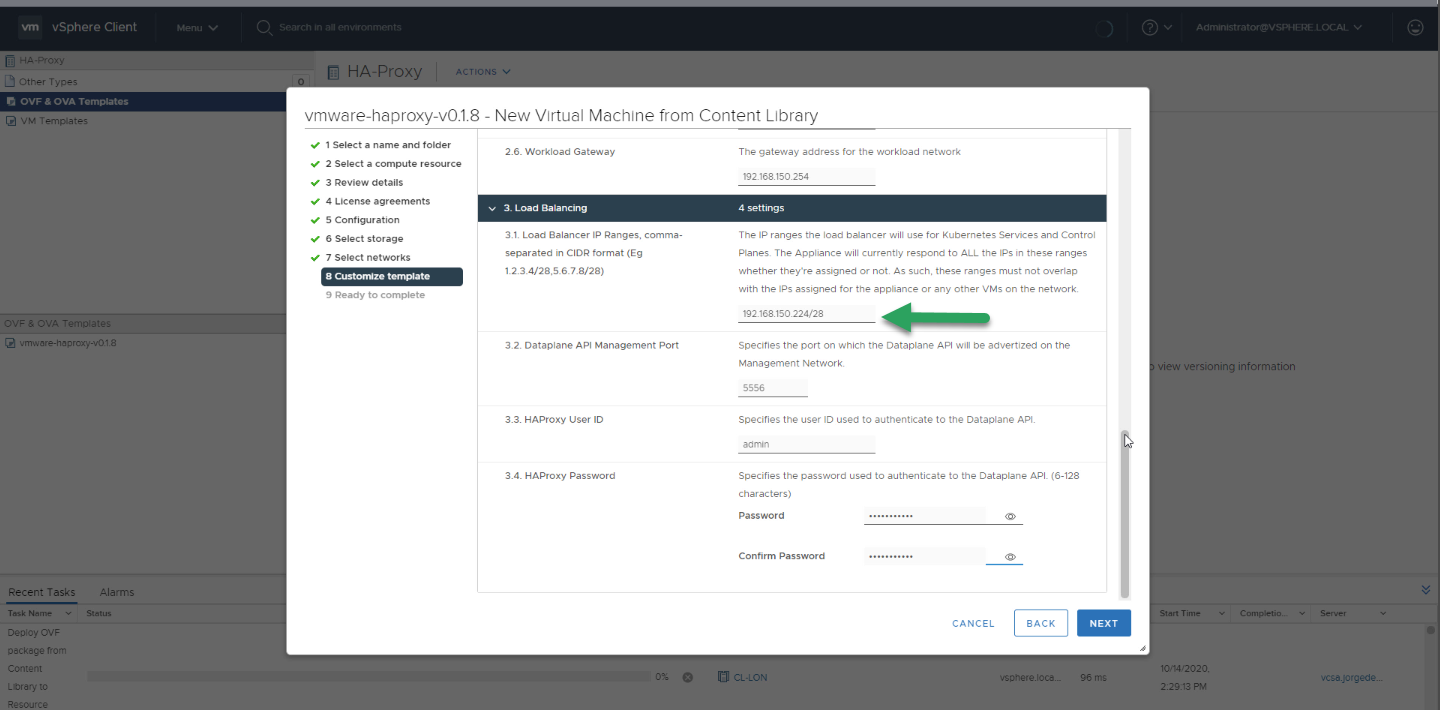This screenshot has width=1440, height=710.
Task: Go to step 3 Review details
Action: [x=364, y=183]
